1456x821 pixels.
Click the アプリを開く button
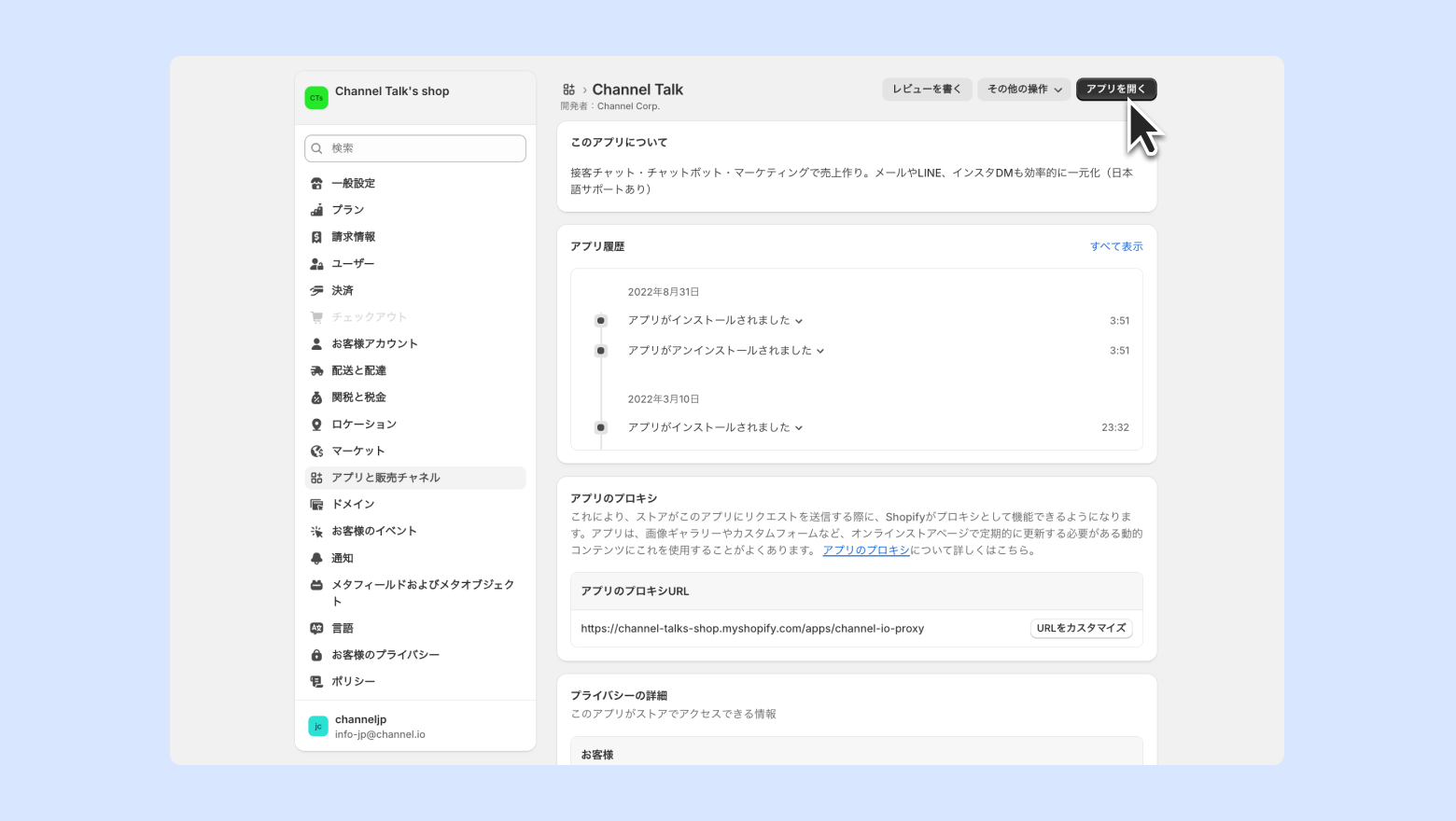(x=1116, y=90)
